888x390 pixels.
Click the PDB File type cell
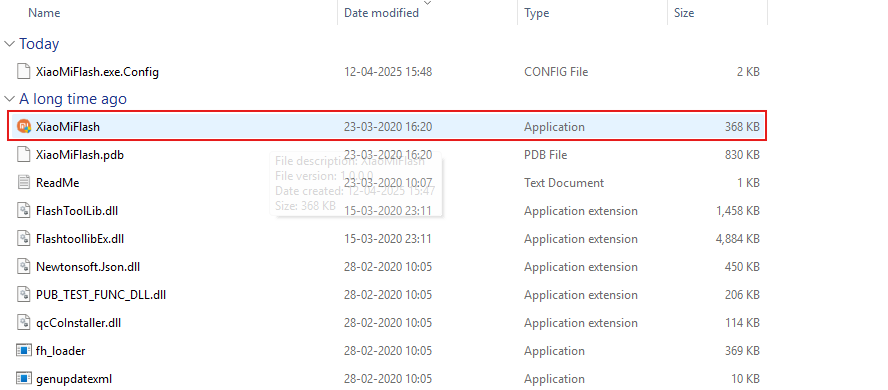tap(545, 155)
